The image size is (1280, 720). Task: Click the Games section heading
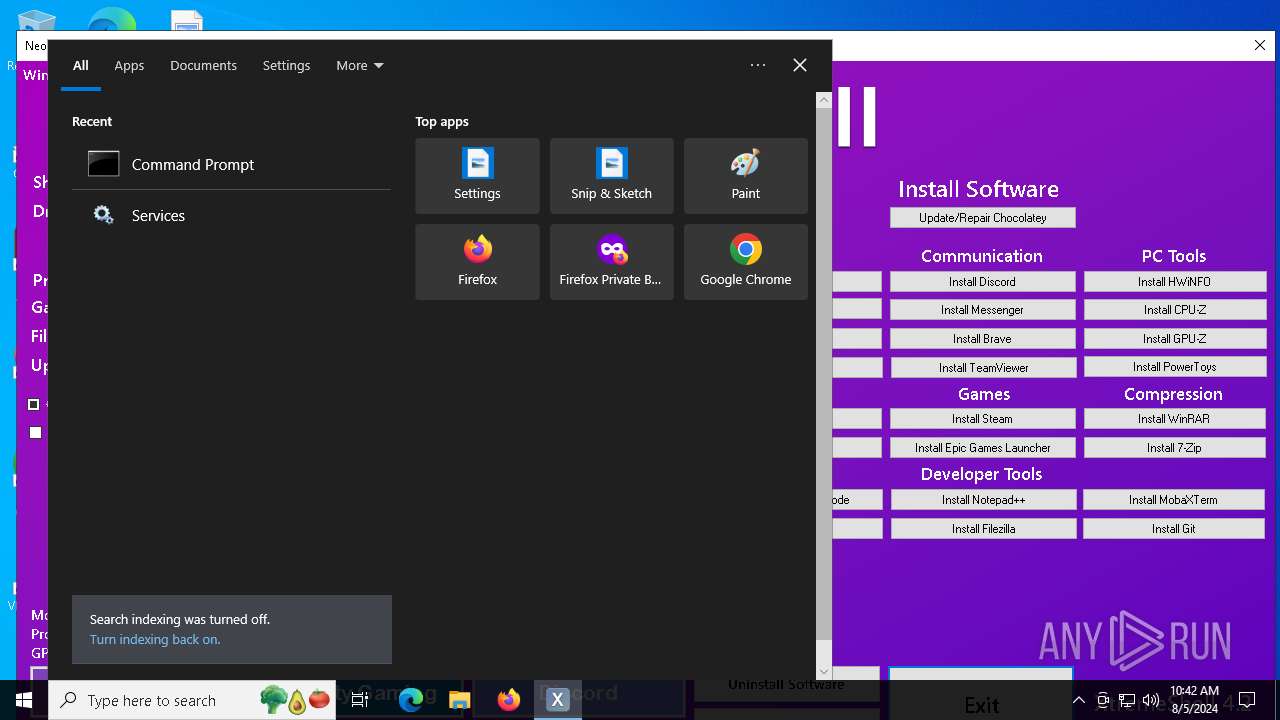pos(984,394)
